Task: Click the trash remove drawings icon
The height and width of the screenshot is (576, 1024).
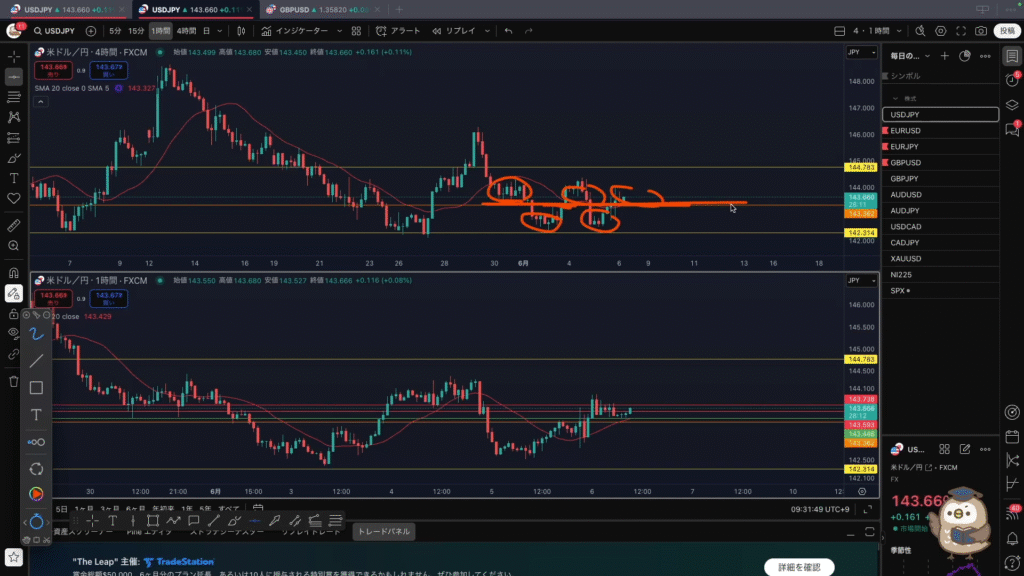Action: point(14,381)
